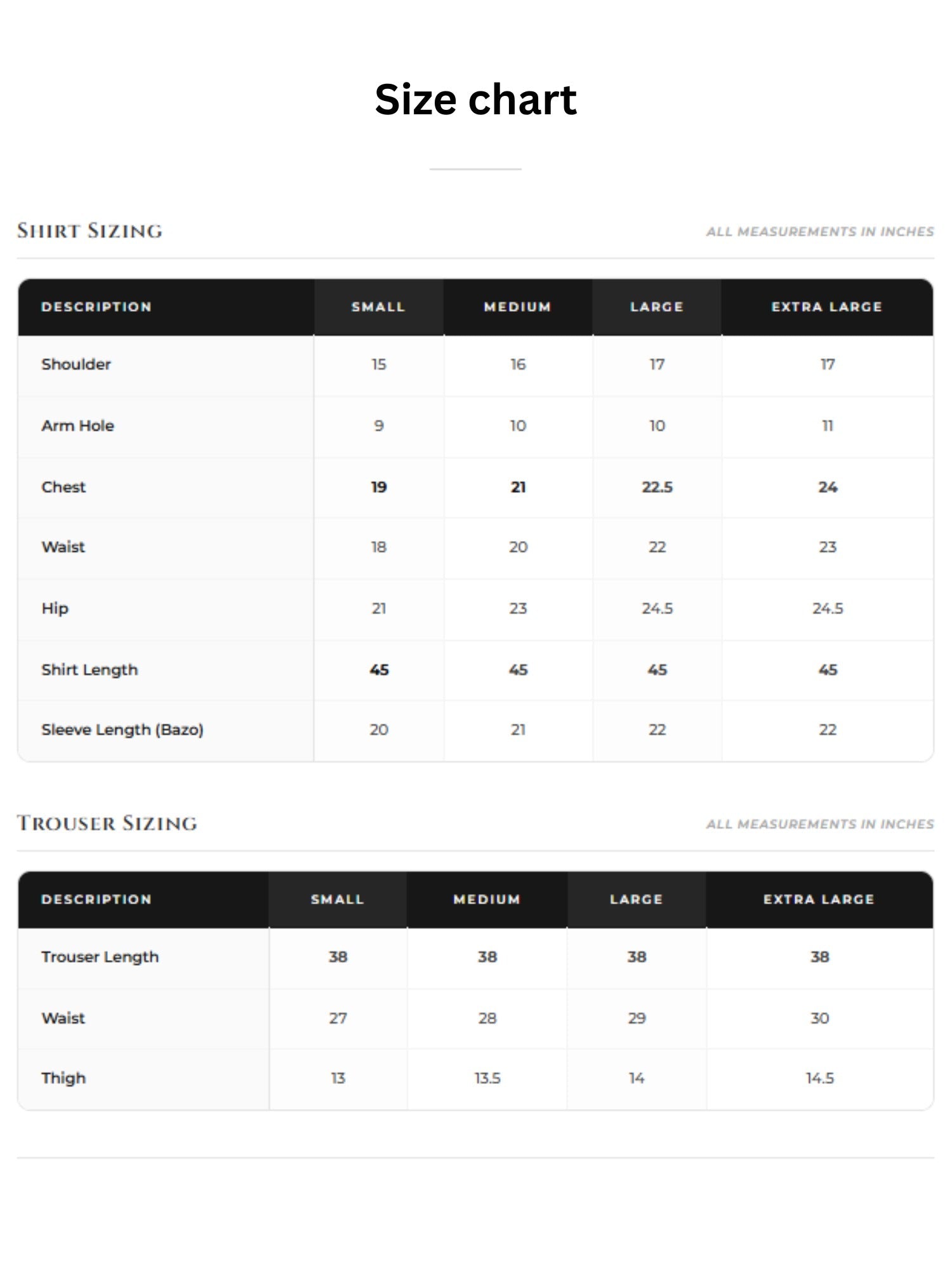Click Medium header in trouser table
The height and width of the screenshot is (1270, 952).
[487, 899]
